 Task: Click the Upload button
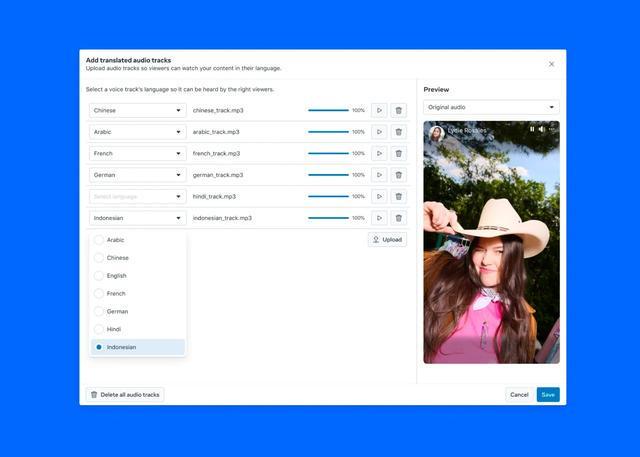pyautogui.click(x=387, y=240)
